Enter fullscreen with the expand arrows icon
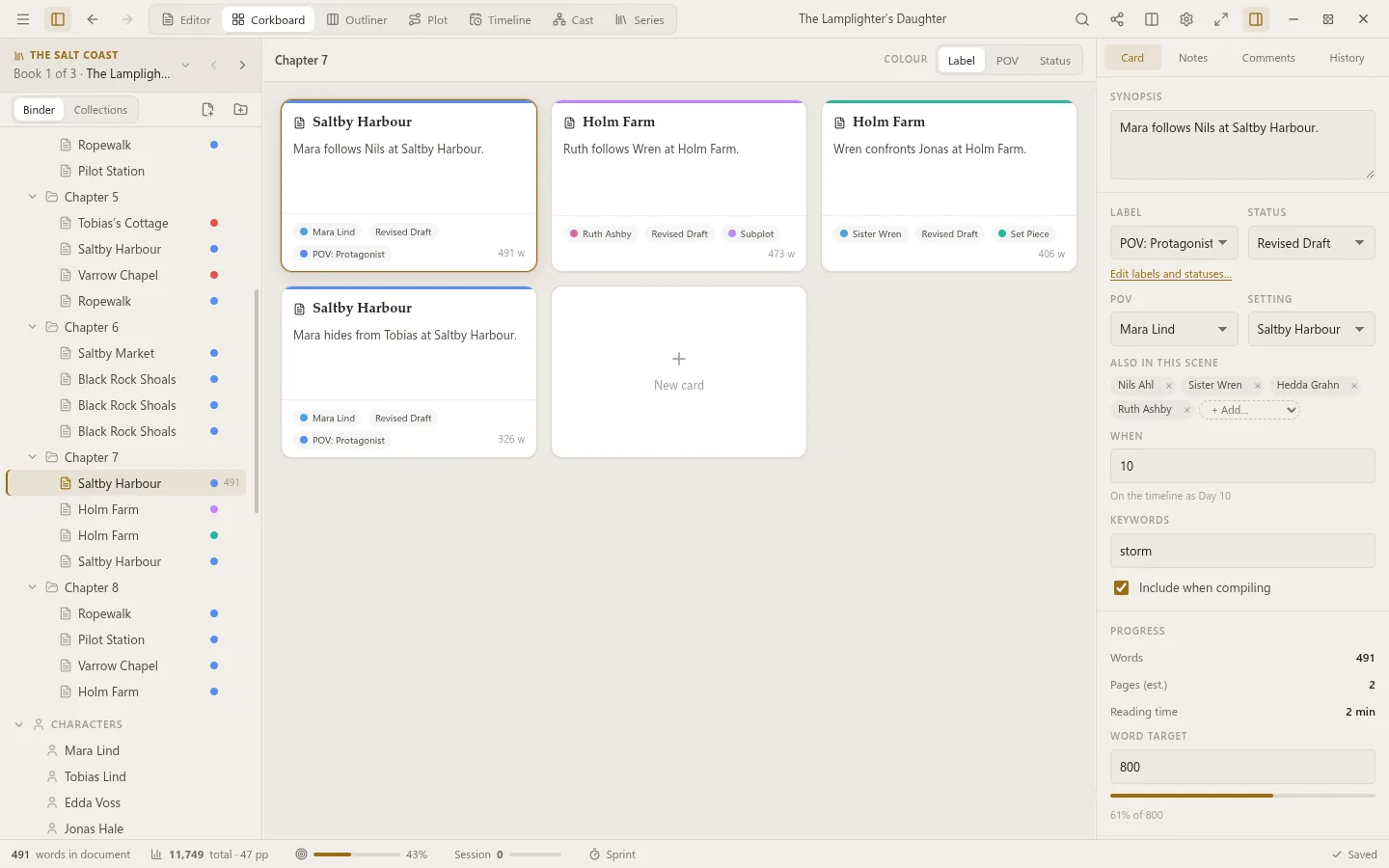The width and height of the screenshot is (1389, 868). pos(1221,19)
